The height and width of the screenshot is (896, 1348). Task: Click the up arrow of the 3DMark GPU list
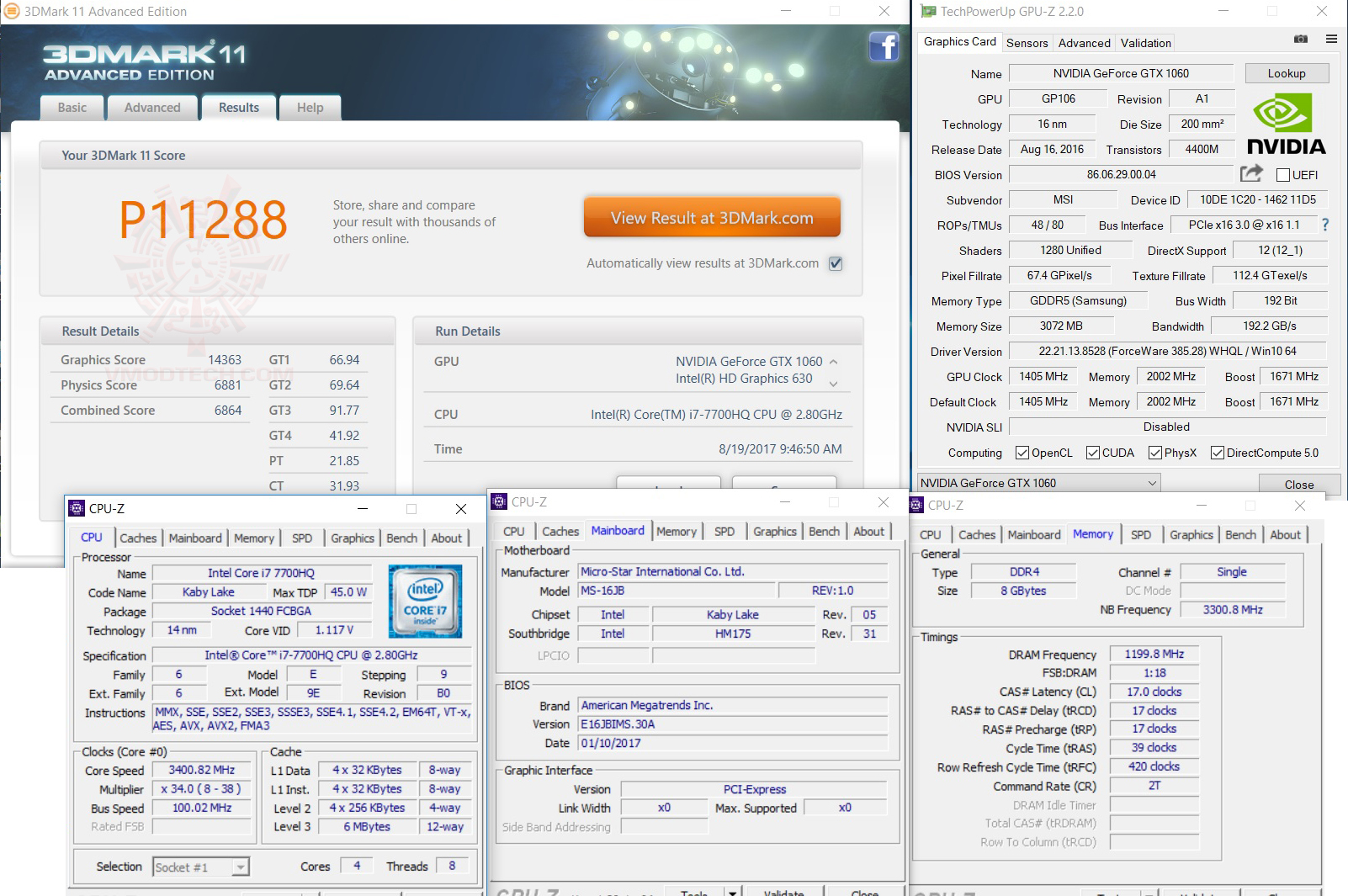coord(834,362)
